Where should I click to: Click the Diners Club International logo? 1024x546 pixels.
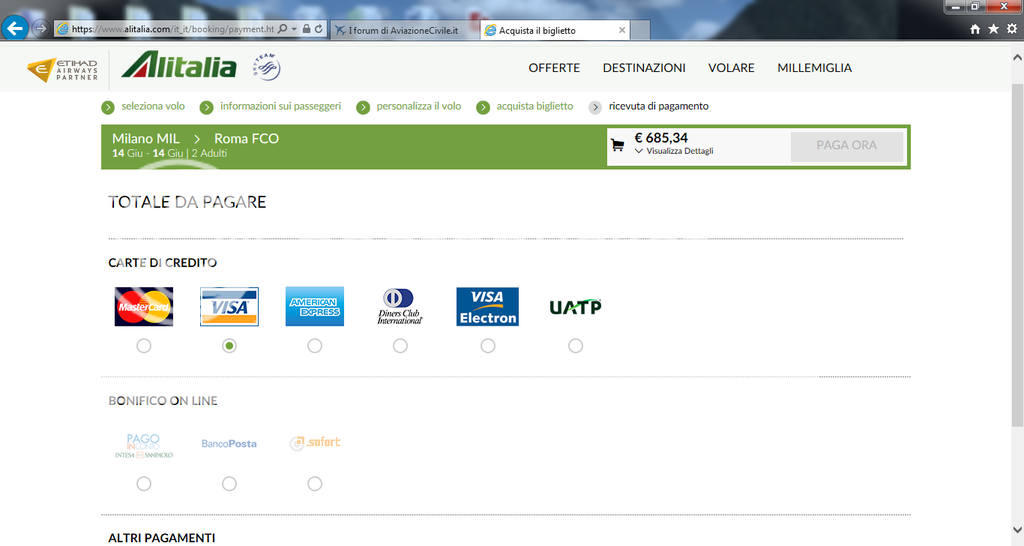pyautogui.click(x=400, y=307)
